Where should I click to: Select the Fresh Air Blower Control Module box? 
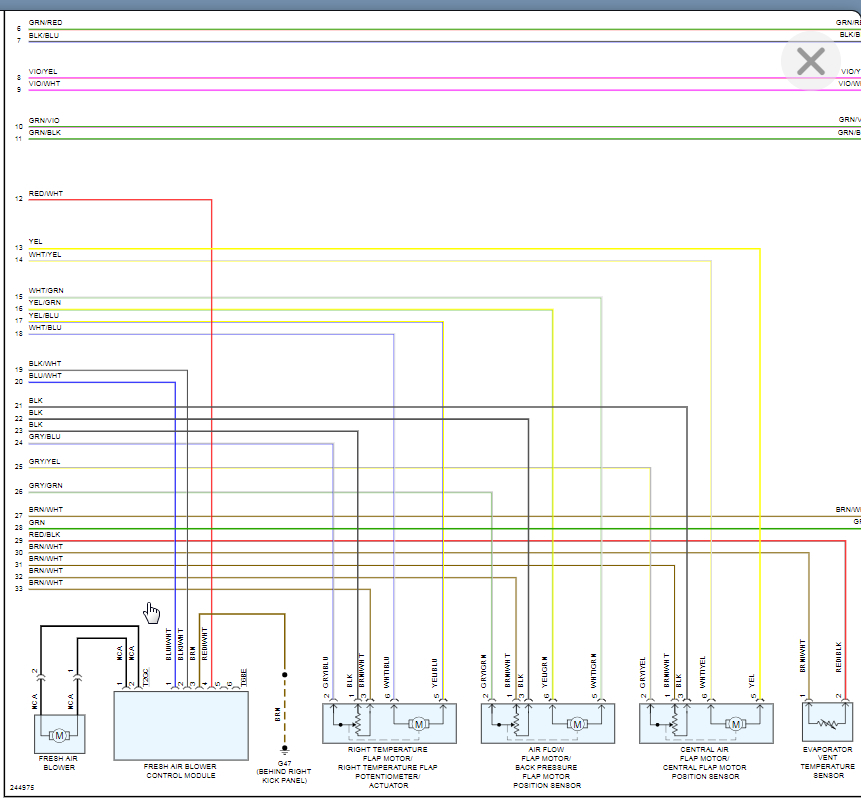pos(181,725)
